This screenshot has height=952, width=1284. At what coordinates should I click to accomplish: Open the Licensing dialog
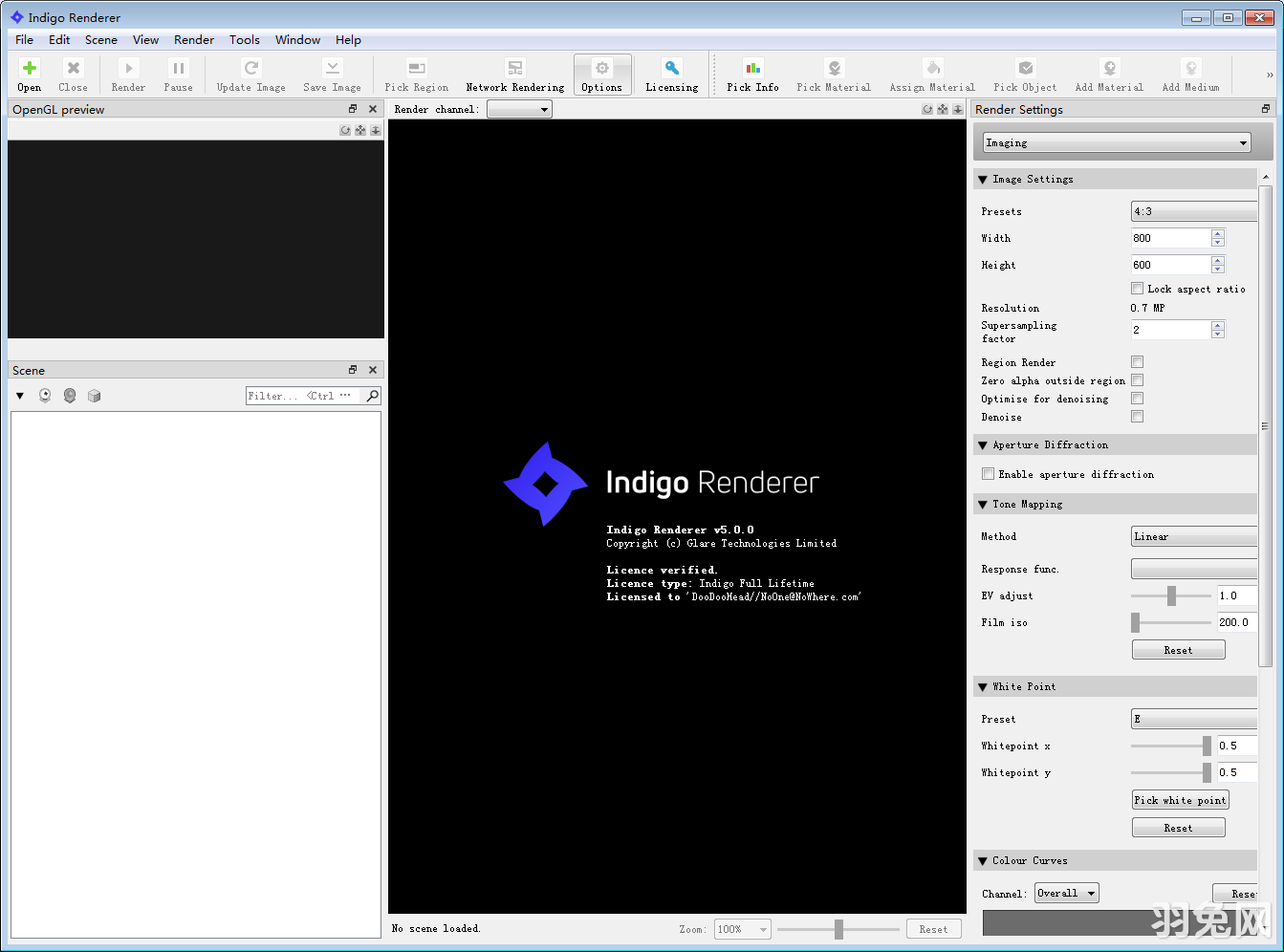coord(671,75)
